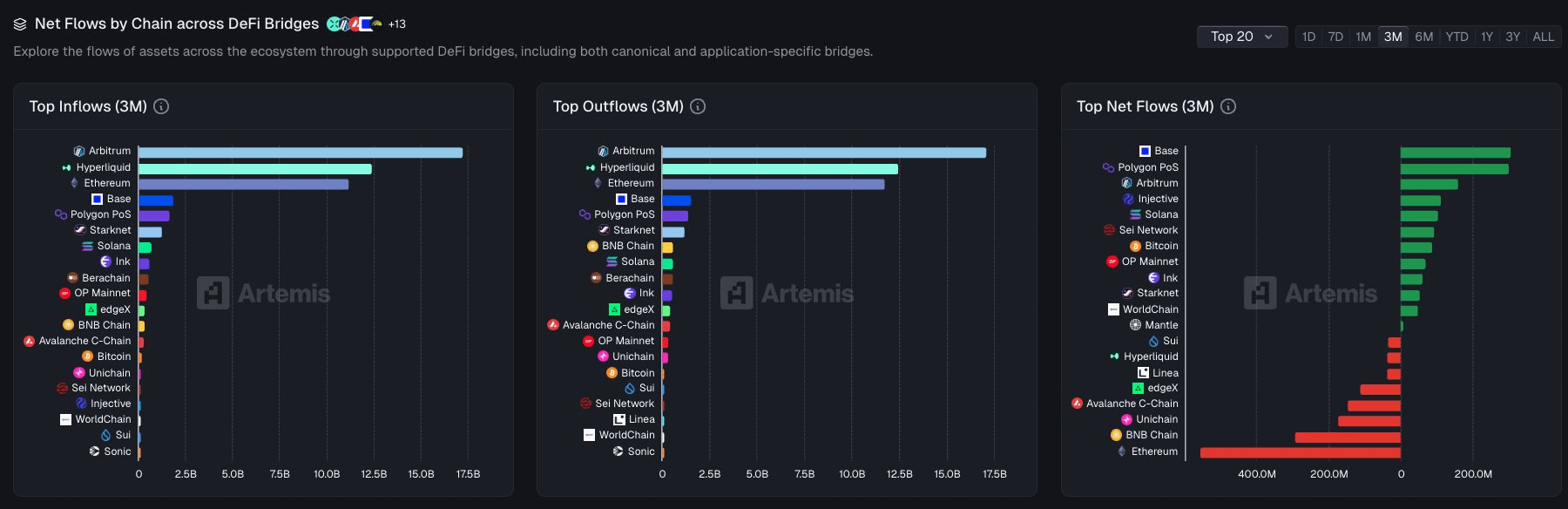Click the Arbitrum logo in Top Inflows

click(x=79, y=151)
